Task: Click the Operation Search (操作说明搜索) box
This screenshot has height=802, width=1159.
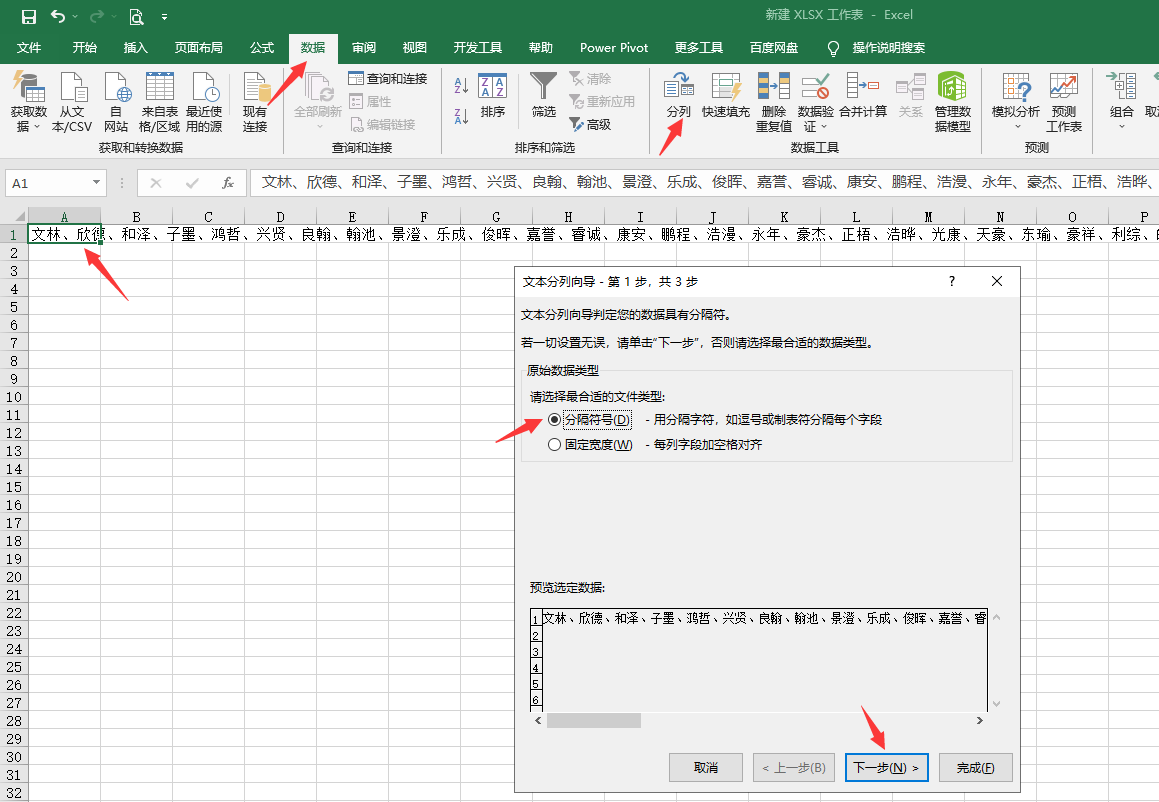Action: [888, 48]
